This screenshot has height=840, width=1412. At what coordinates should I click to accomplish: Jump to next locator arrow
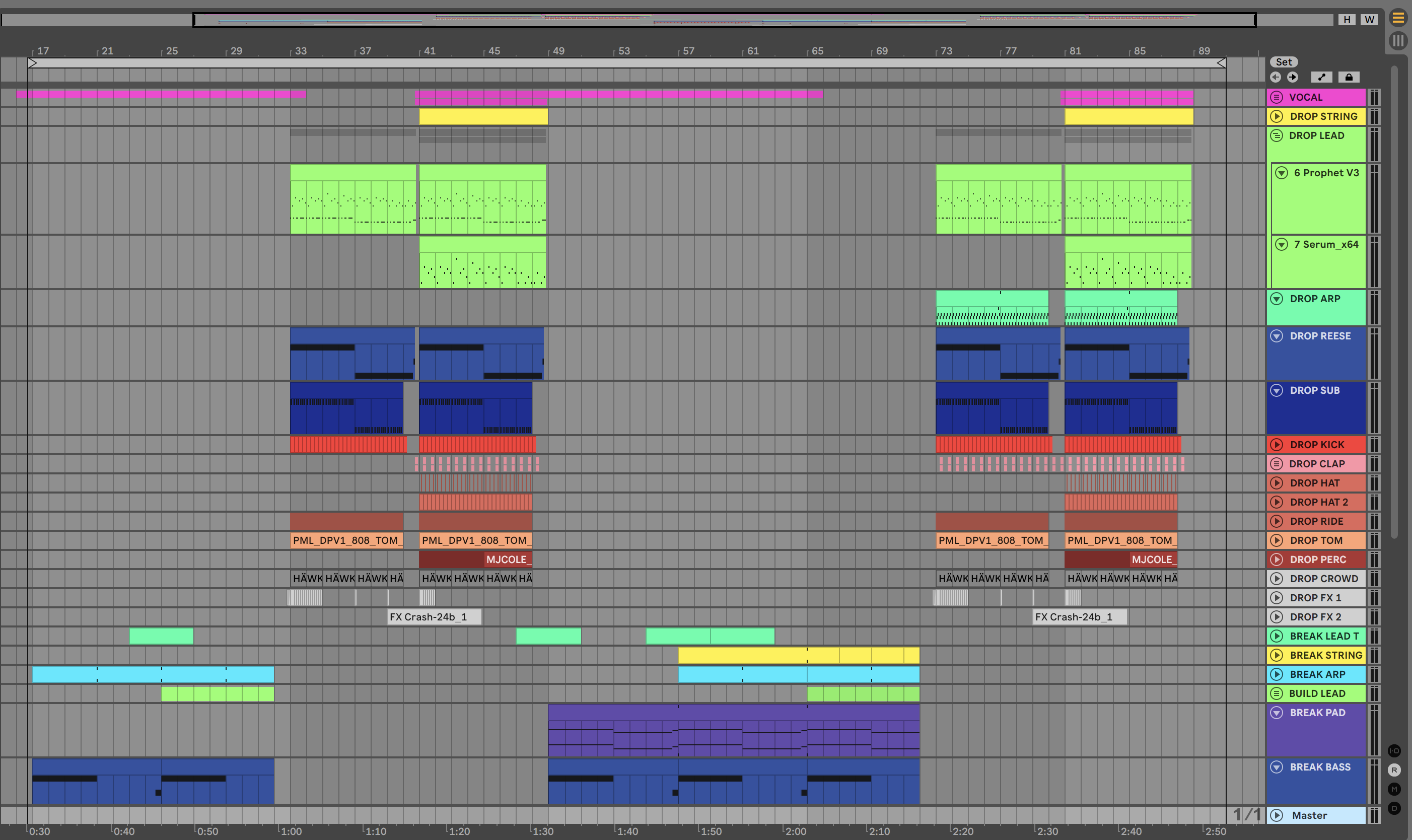point(1293,77)
